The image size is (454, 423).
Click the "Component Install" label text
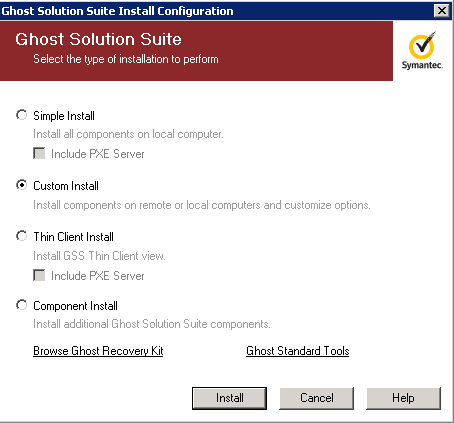pyautogui.click(x=75, y=306)
